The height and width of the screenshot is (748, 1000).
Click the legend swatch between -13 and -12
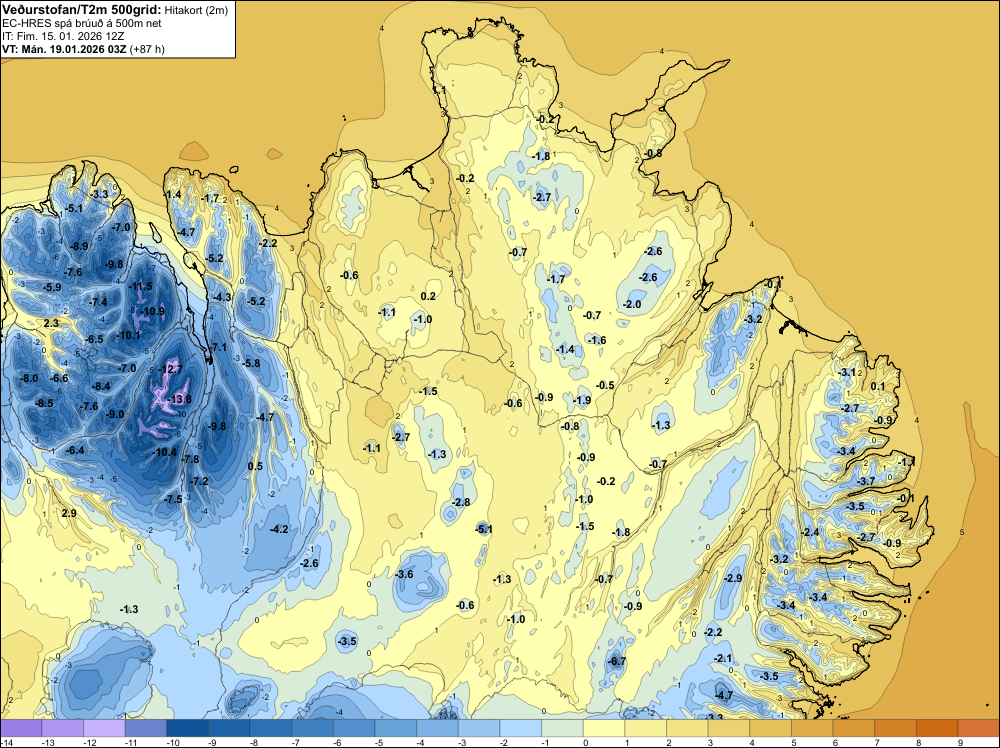coord(62,728)
